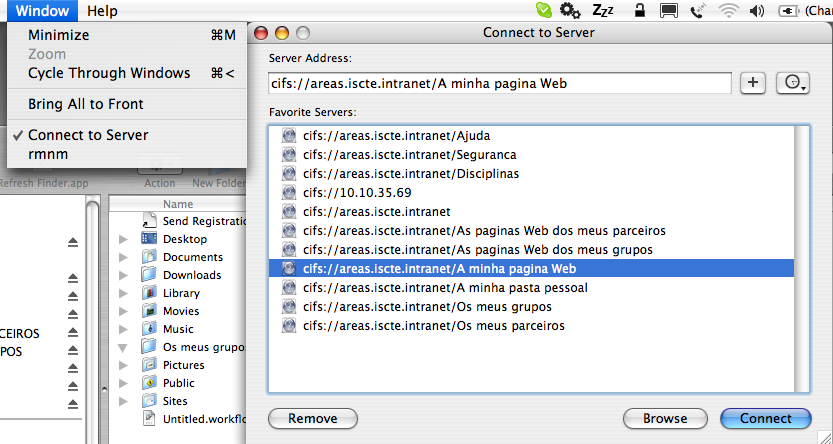Collapse the Os meus grupos folder

click(x=123, y=348)
